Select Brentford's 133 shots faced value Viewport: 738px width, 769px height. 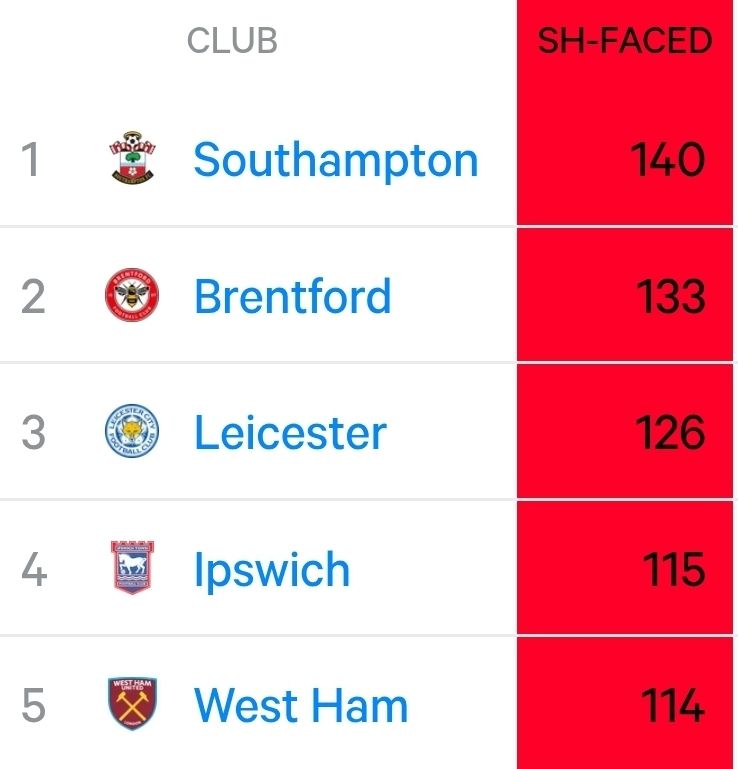[x=671, y=296]
